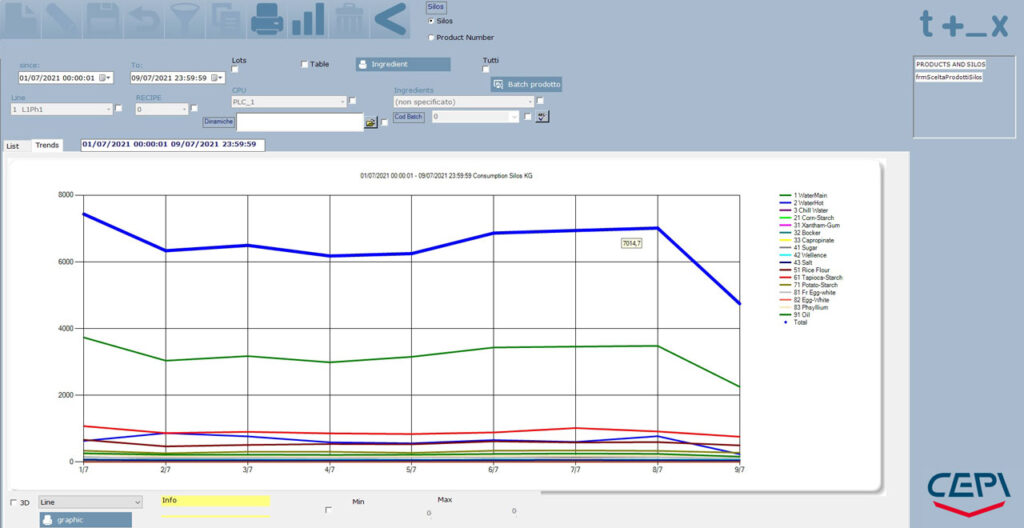Enable the Table checkbox
This screenshot has width=1024, height=528.
click(x=304, y=64)
